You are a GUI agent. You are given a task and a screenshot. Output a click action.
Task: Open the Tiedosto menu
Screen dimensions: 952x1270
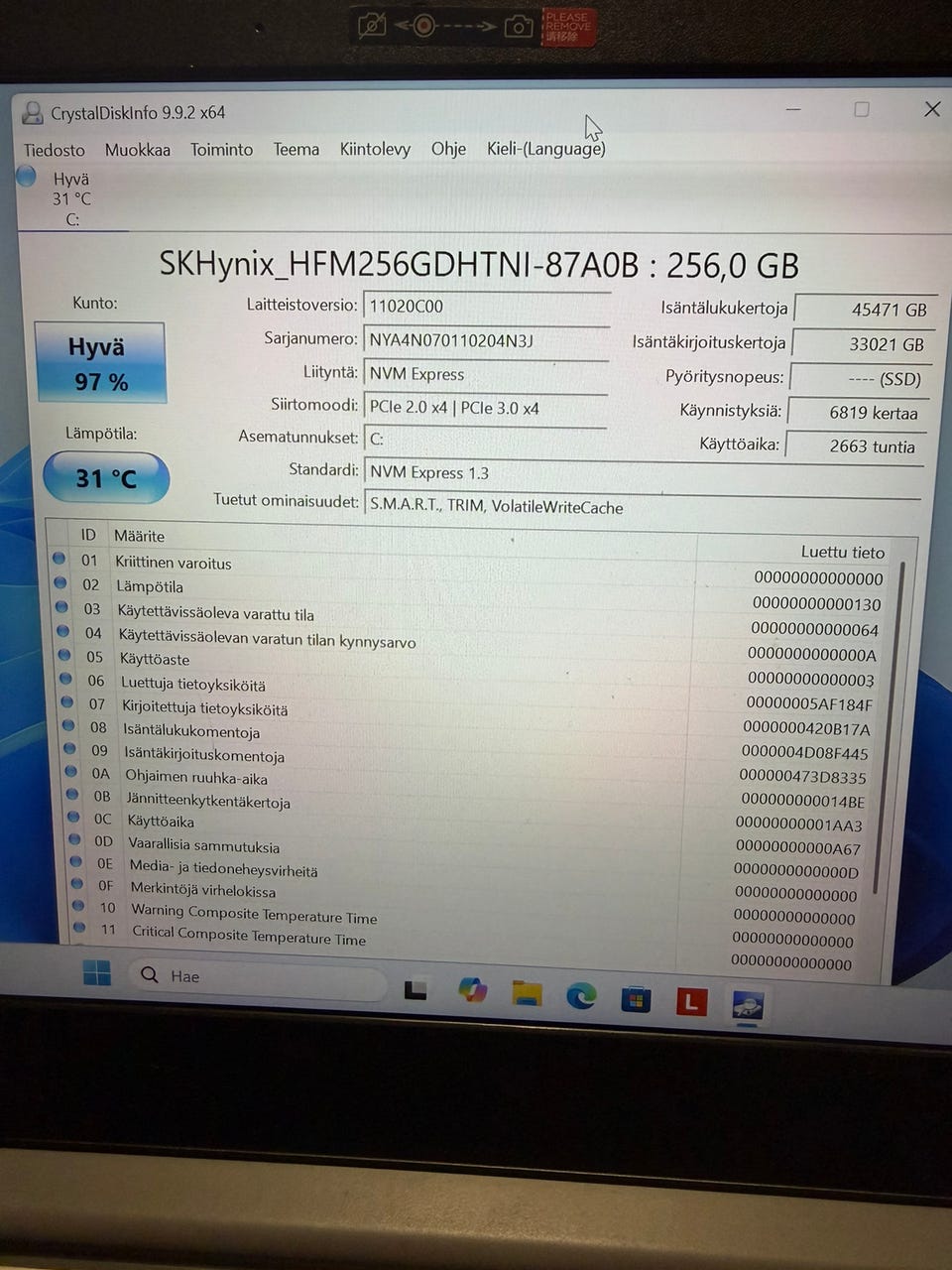pyautogui.click(x=55, y=150)
